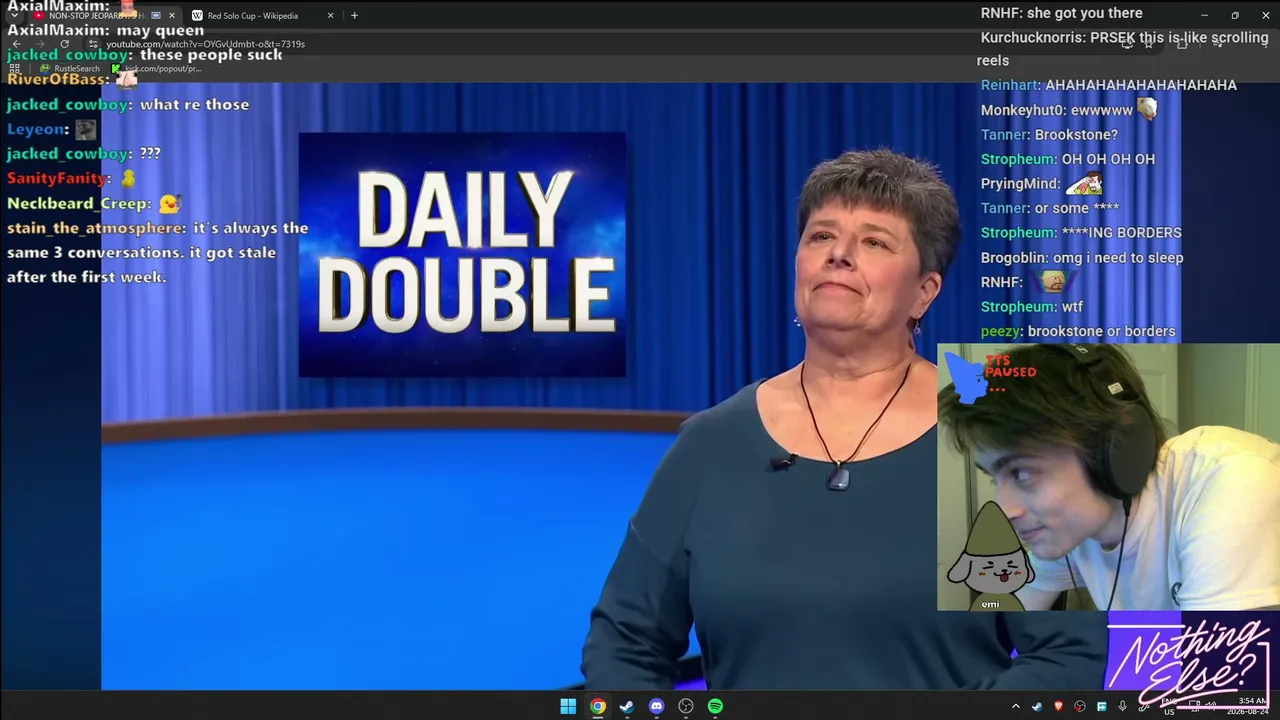Click the chat message 'jacked_cowboy: what re those'
The width and height of the screenshot is (1280, 720).
point(128,104)
